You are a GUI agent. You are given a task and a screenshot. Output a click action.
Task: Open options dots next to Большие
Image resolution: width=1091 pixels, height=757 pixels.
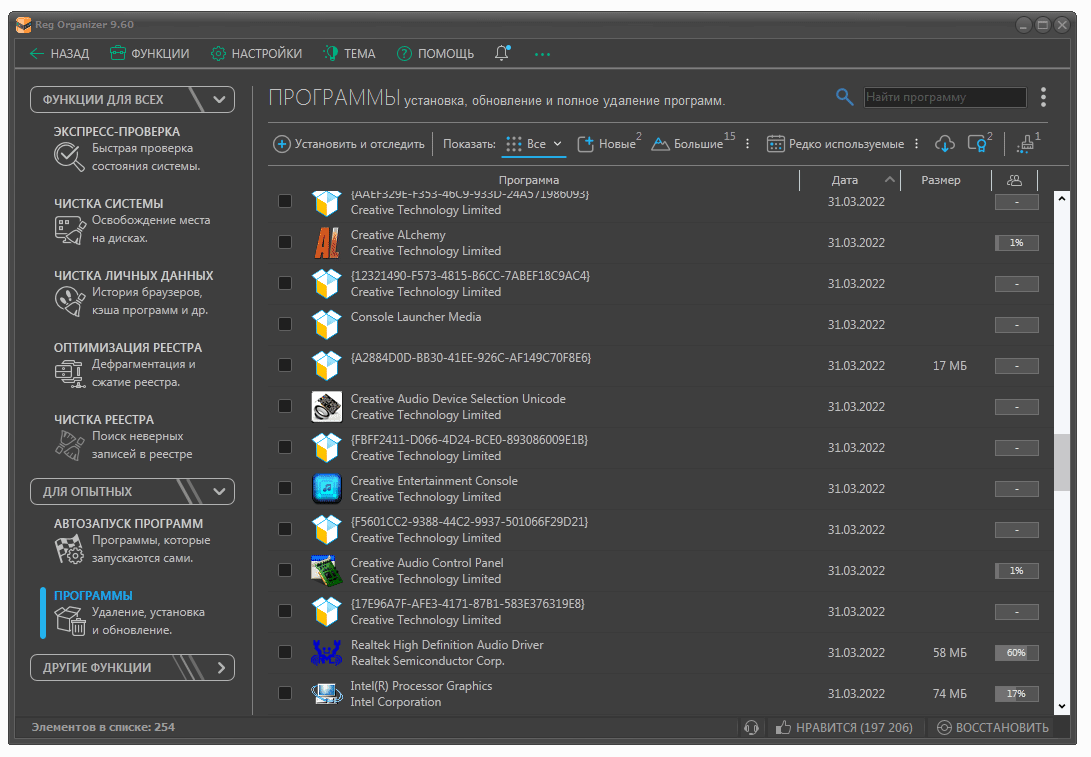pyautogui.click(x=748, y=144)
